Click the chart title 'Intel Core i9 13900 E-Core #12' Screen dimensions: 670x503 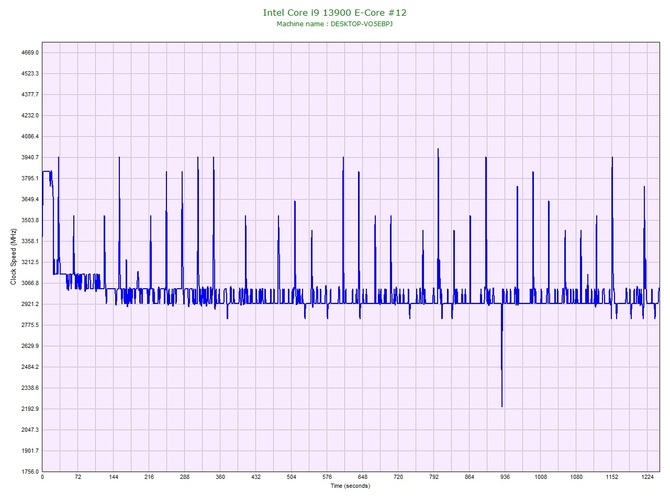(x=335, y=13)
